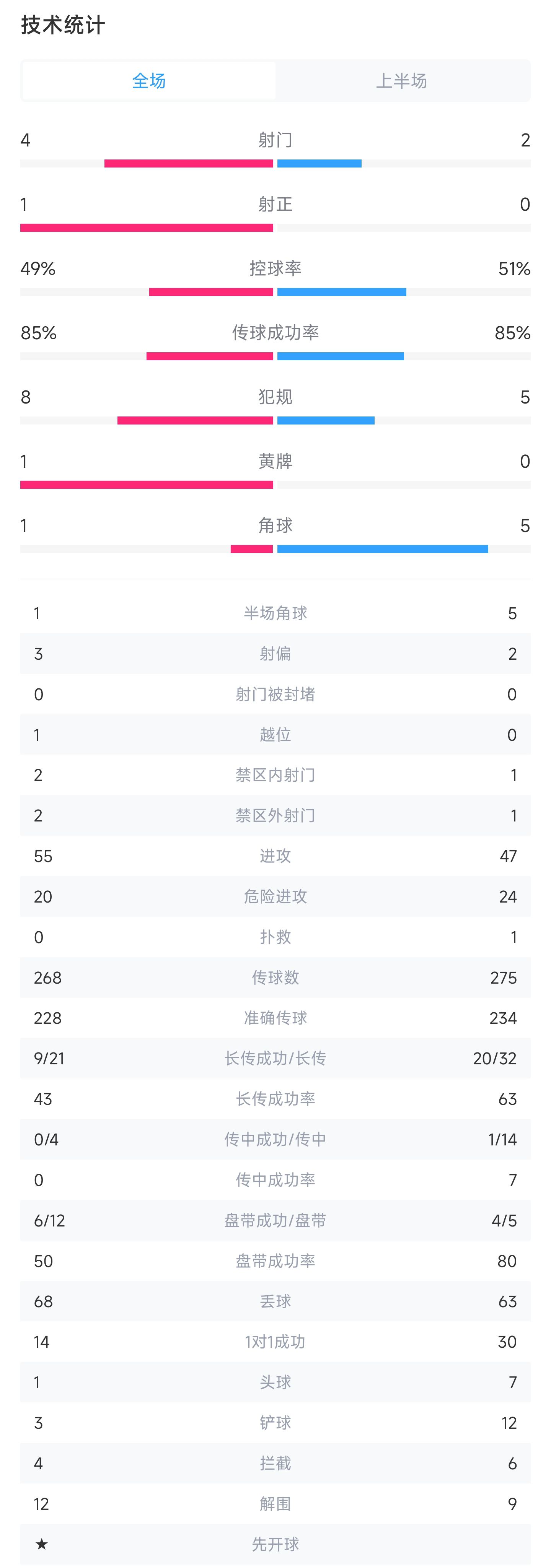Switch to the 全场 tab
This screenshot has width=551, height=1568.
(x=148, y=81)
